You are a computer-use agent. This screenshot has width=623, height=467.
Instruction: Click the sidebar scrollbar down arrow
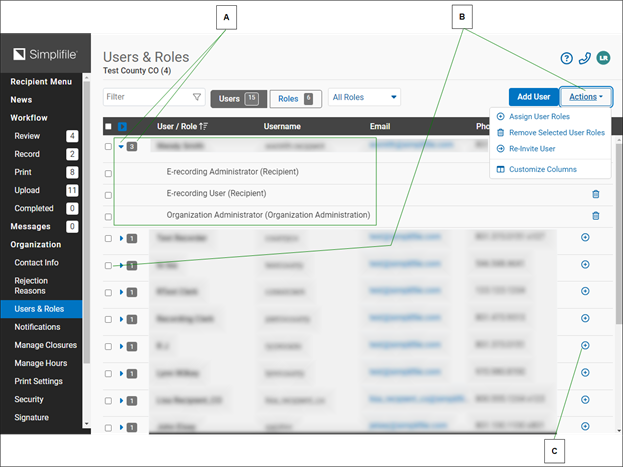coord(87,424)
